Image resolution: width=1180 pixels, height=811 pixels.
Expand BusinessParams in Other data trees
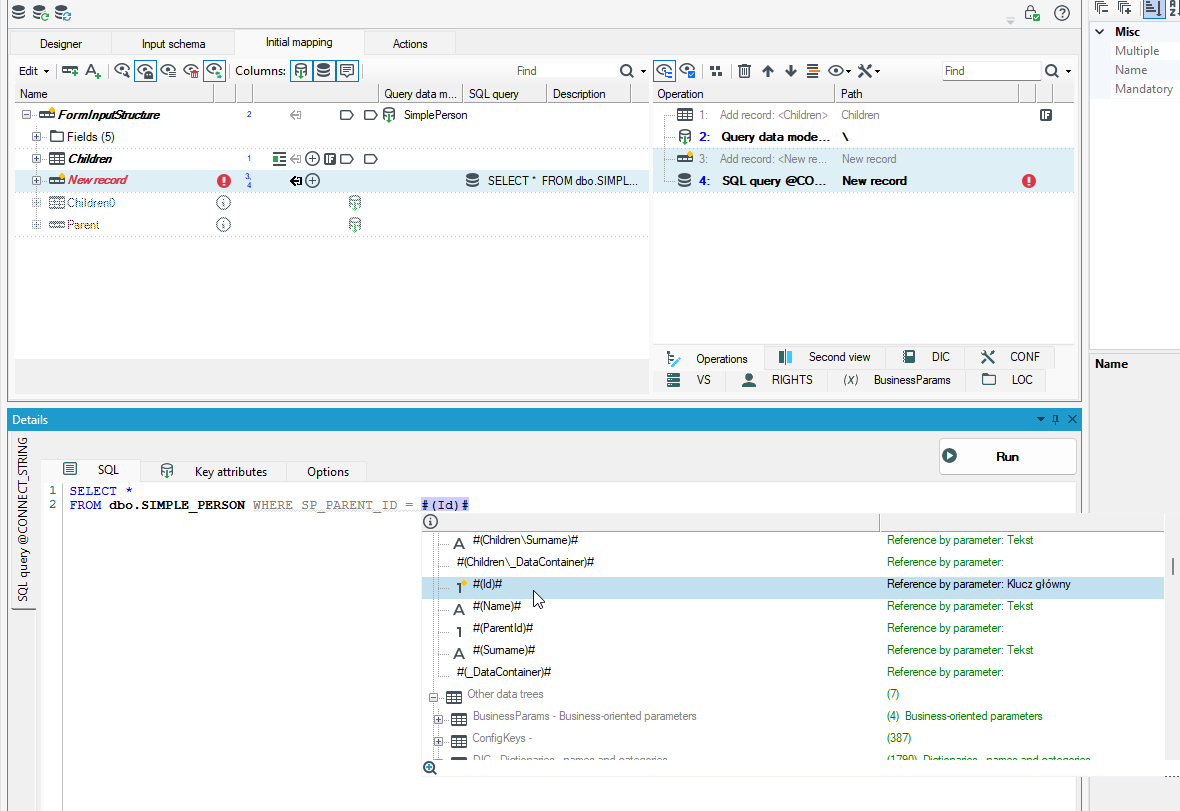438,719
